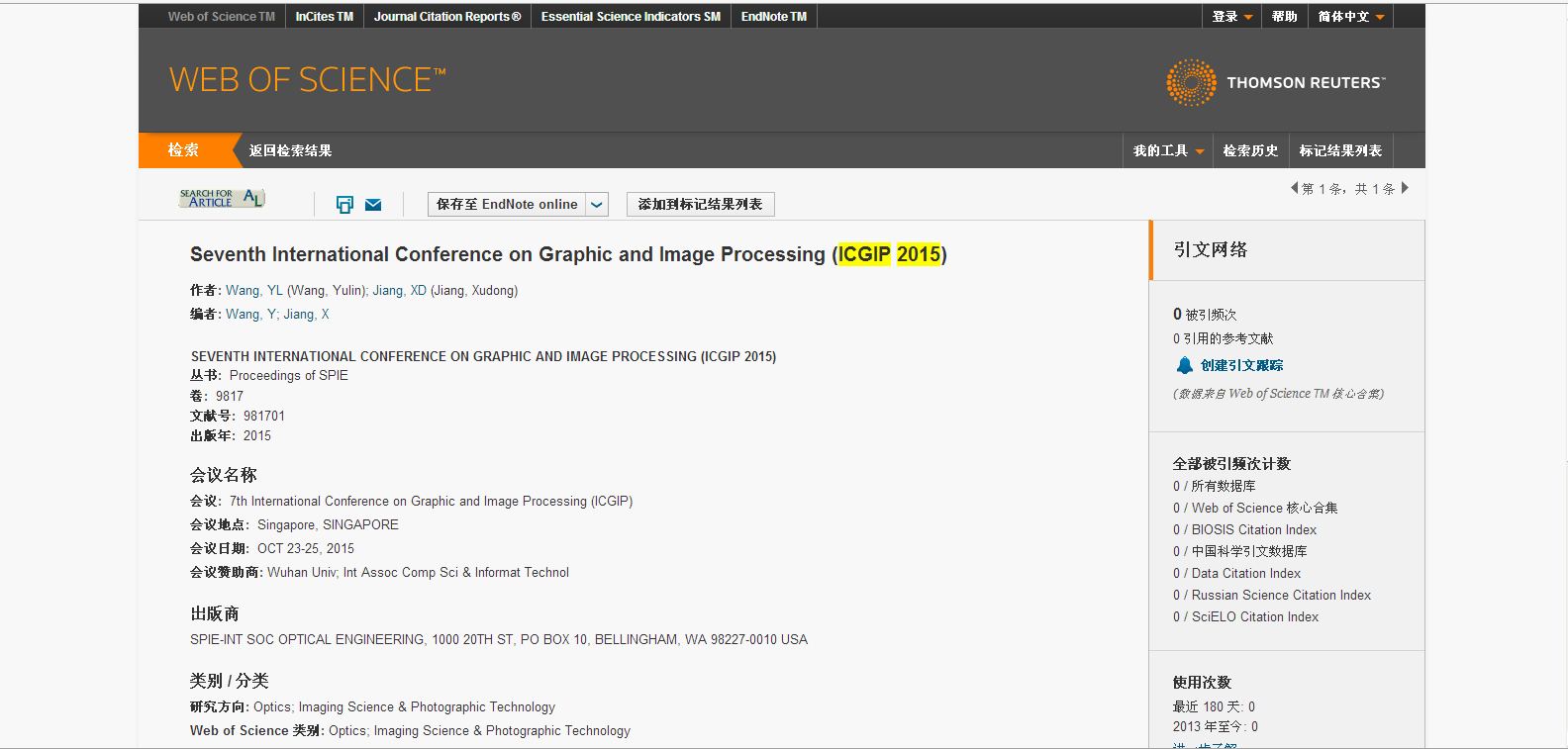This screenshot has width=1568, height=749.
Task: Open the 简体中文 language dropdown
Action: [x=1351, y=17]
